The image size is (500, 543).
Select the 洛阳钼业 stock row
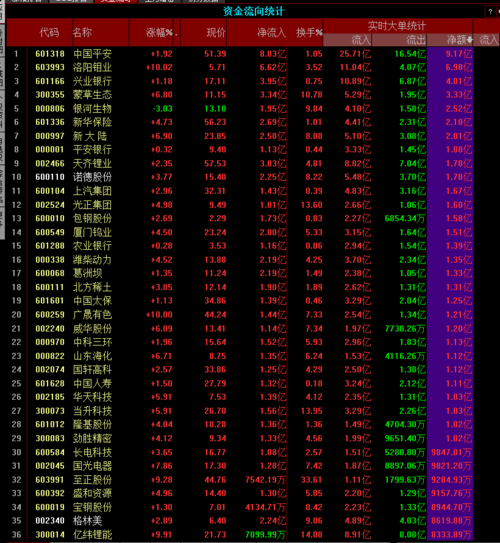pyautogui.click(x=240, y=67)
